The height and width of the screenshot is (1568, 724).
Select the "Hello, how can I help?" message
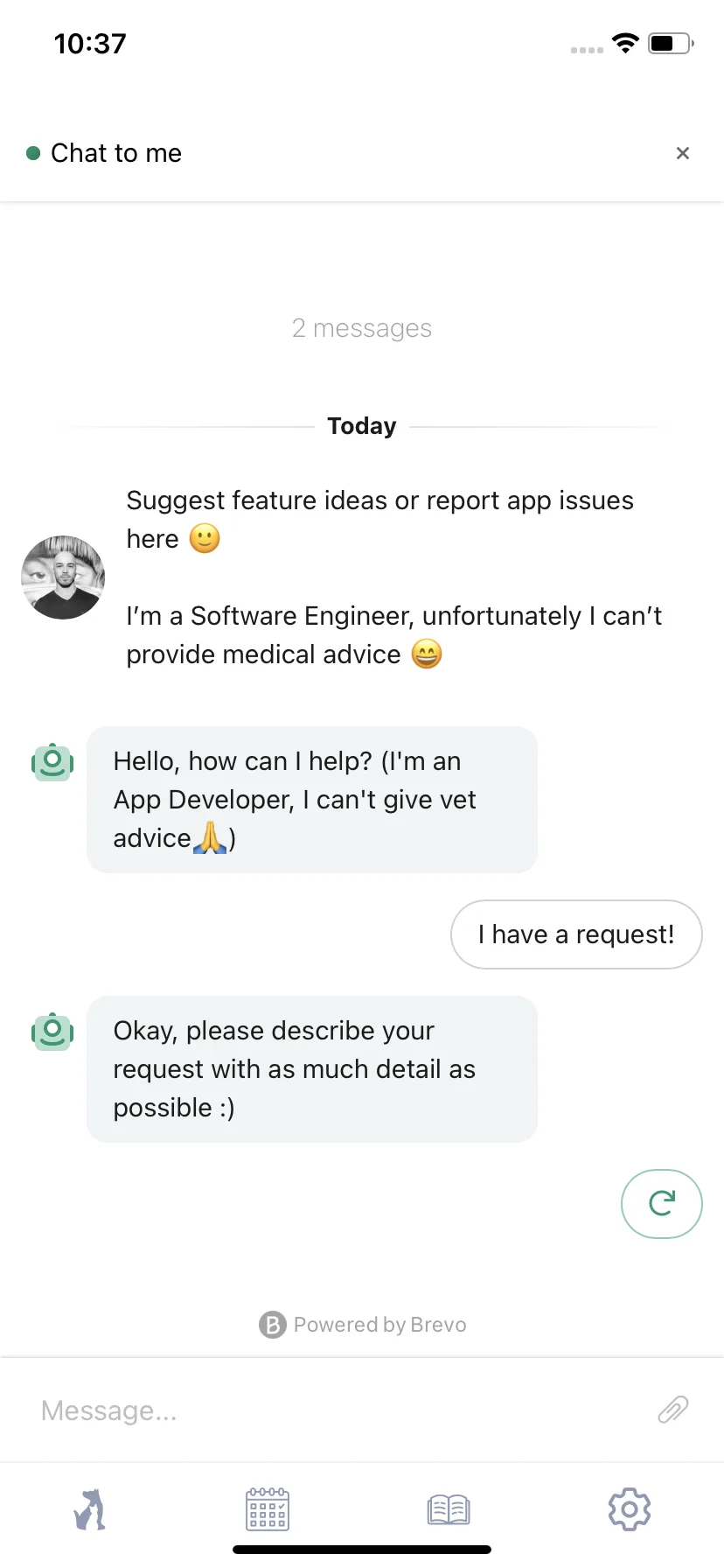point(312,800)
